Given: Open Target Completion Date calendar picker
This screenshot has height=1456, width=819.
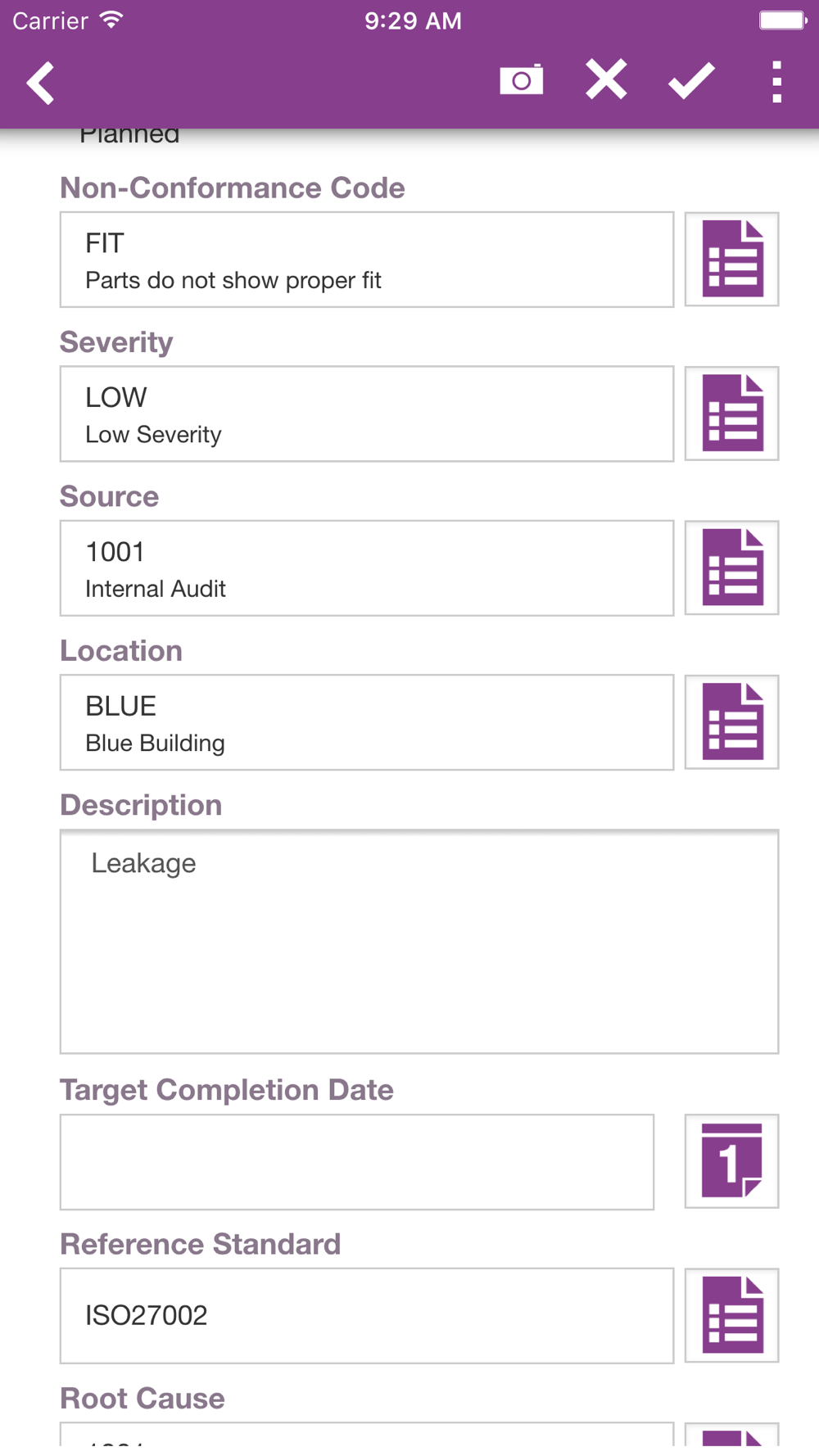Looking at the screenshot, I should [x=731, y=1161].
